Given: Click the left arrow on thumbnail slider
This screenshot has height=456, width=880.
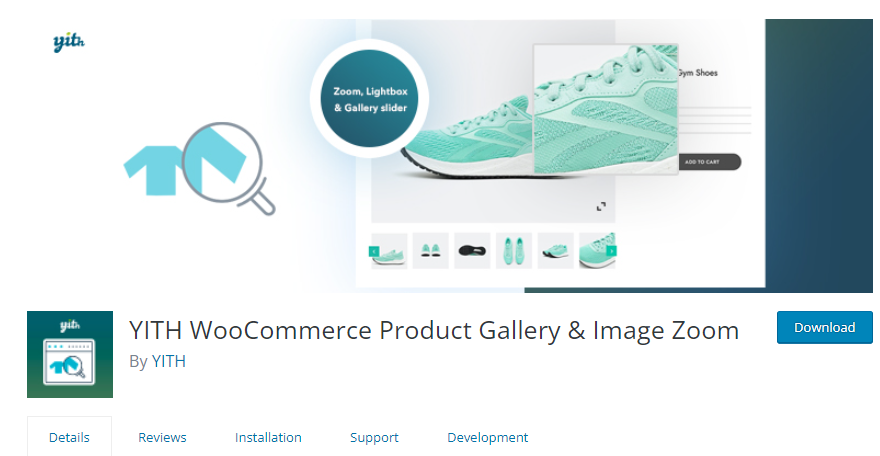Looking at the screenshot, I should 374,251.
